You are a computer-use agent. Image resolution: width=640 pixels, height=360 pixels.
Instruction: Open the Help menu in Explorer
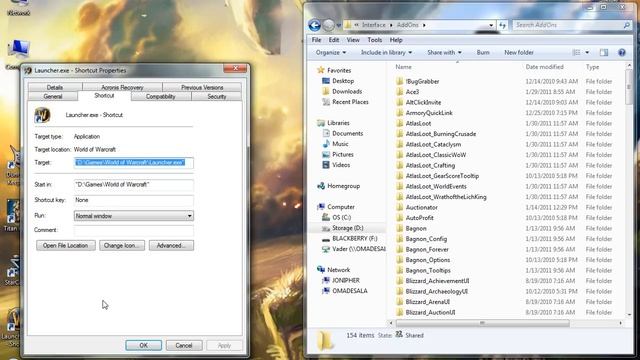(x=396, y=40)
